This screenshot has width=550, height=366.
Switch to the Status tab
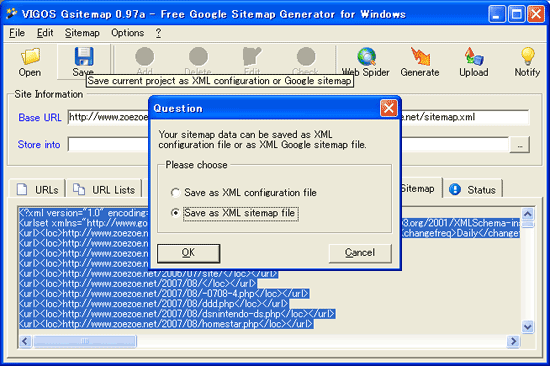click(x=472, y=189)
